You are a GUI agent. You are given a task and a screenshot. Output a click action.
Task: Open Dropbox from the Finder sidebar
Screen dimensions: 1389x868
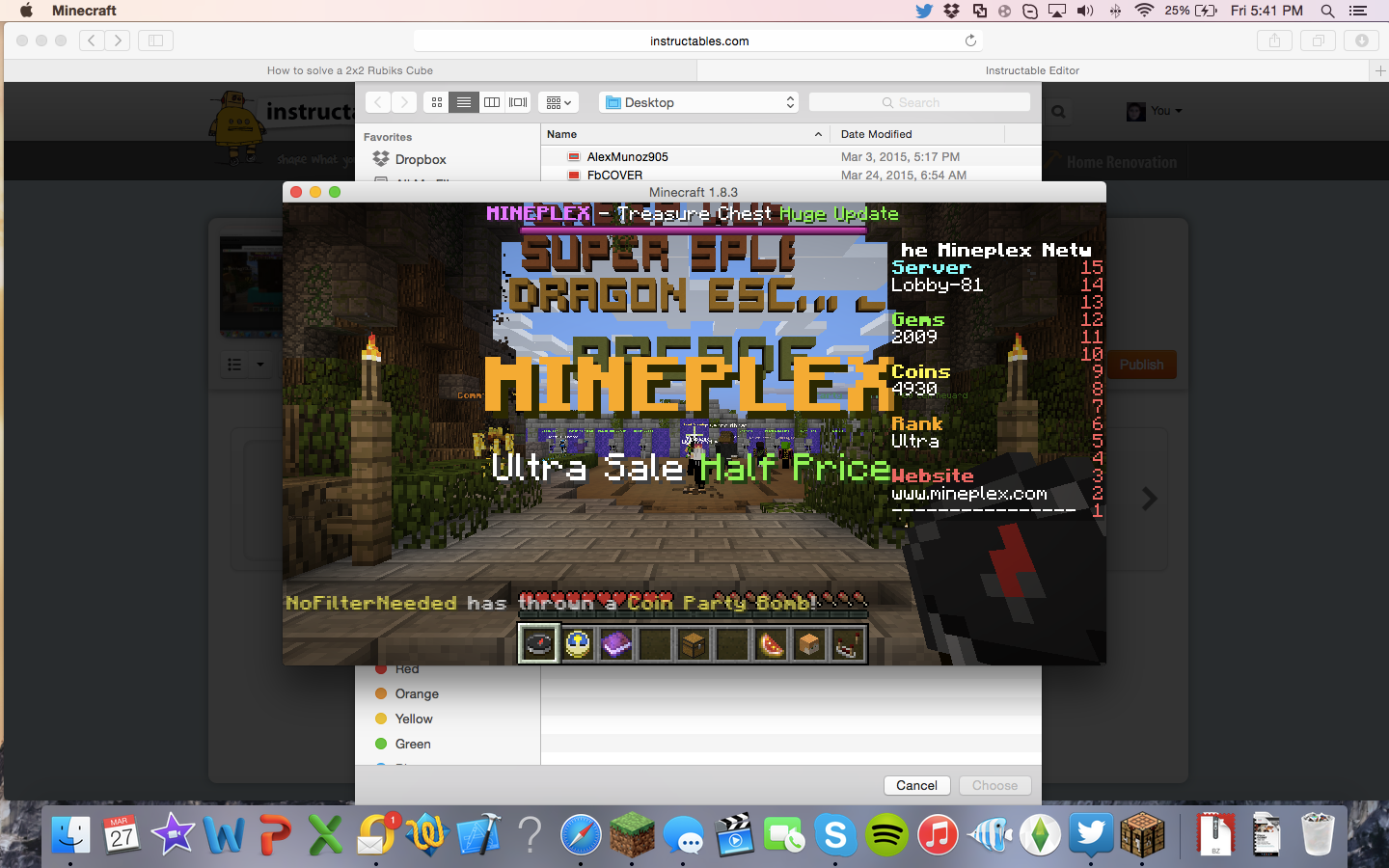(x=421, y=159)
